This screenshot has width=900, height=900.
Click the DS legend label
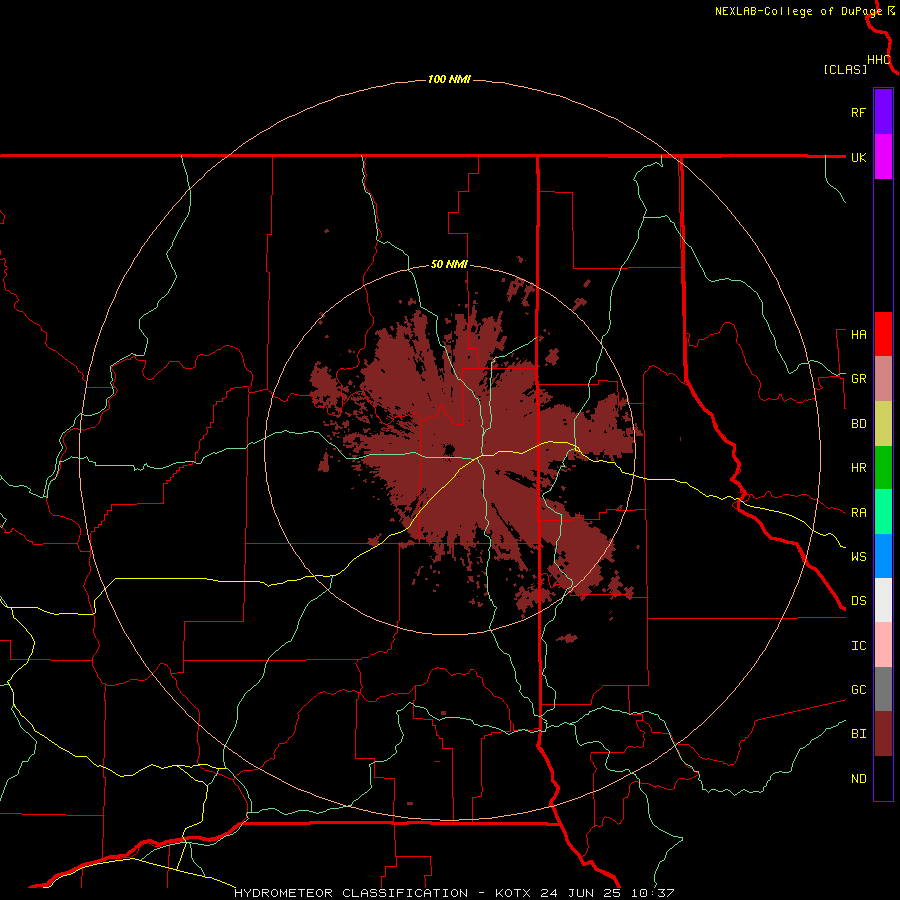coord(858,601)
